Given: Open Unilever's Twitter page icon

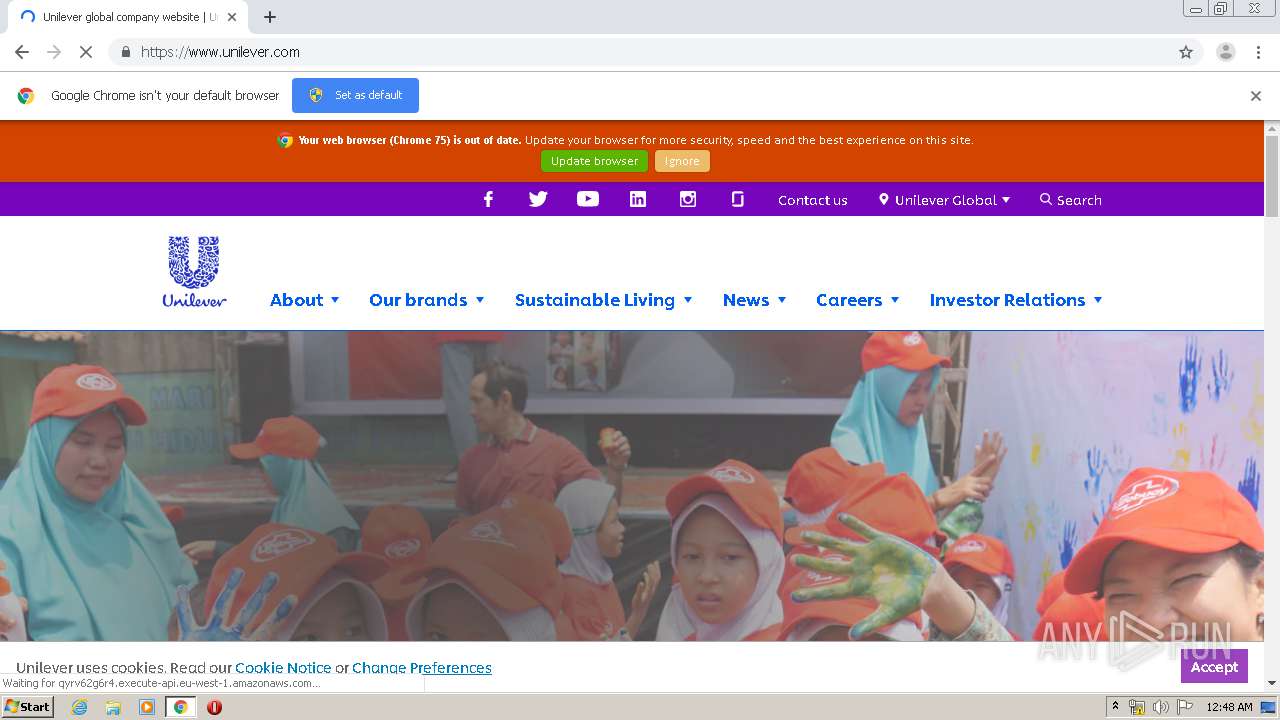Looking at the screenshot, I should tap(538, 199).
